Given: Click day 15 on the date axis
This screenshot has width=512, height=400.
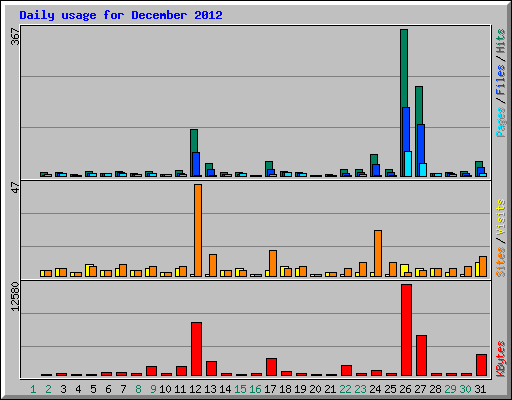Looking at the screenshot, I should (240, 389).
